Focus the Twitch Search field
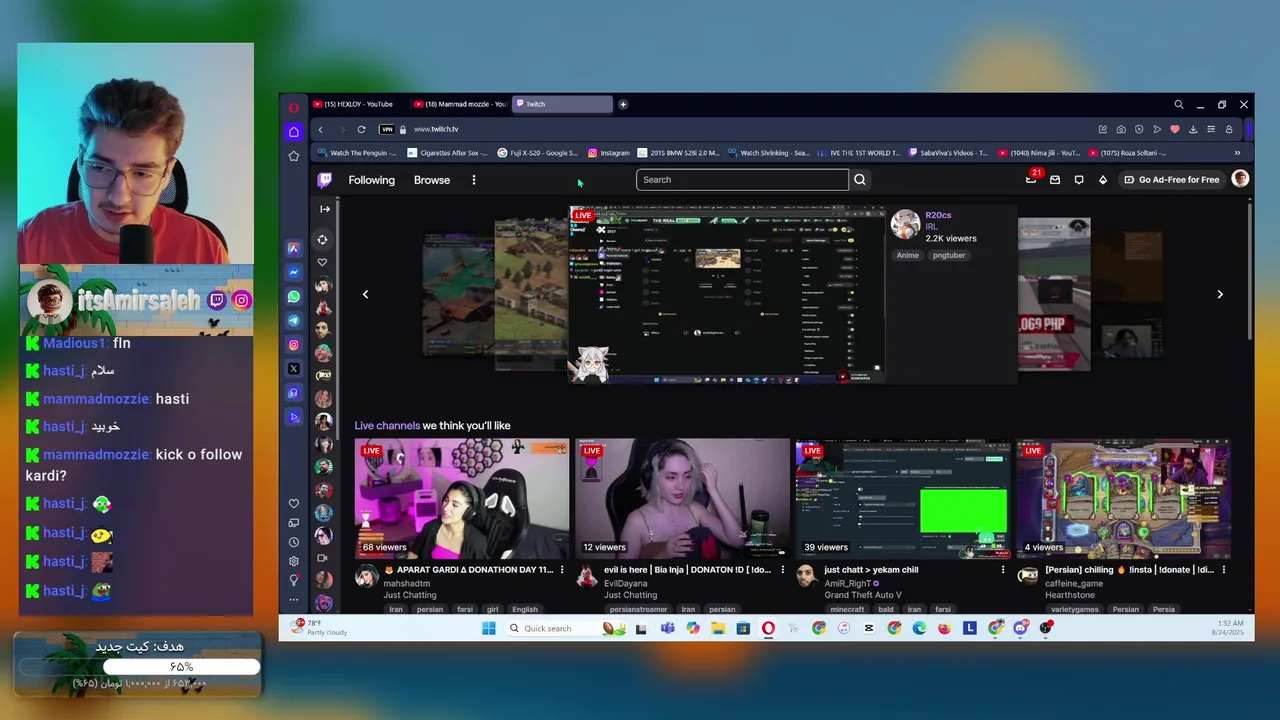This screenshot has width=1280, height=720. click(742, 180)
